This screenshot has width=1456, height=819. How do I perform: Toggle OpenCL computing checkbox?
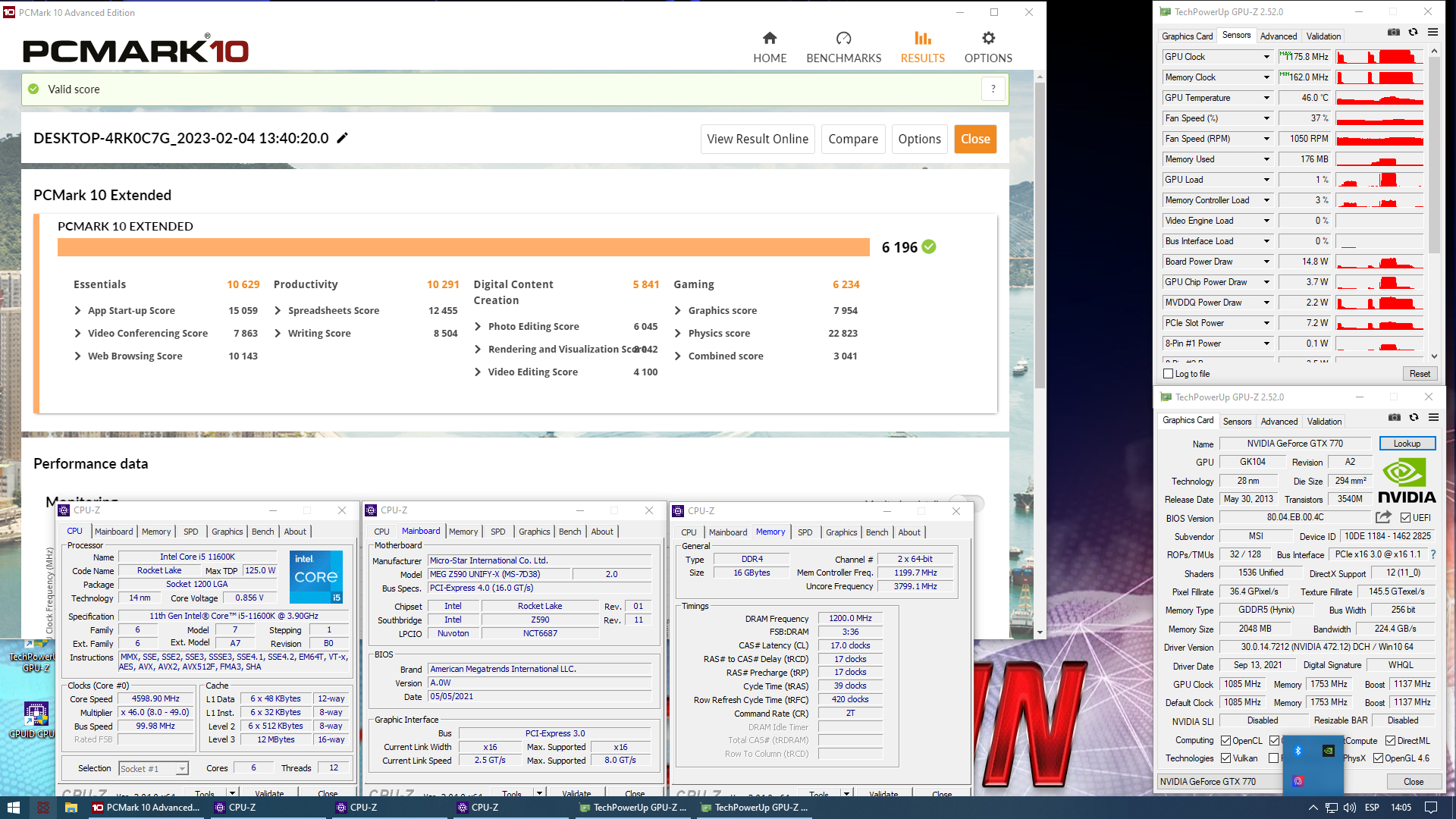click(1226, 741)
